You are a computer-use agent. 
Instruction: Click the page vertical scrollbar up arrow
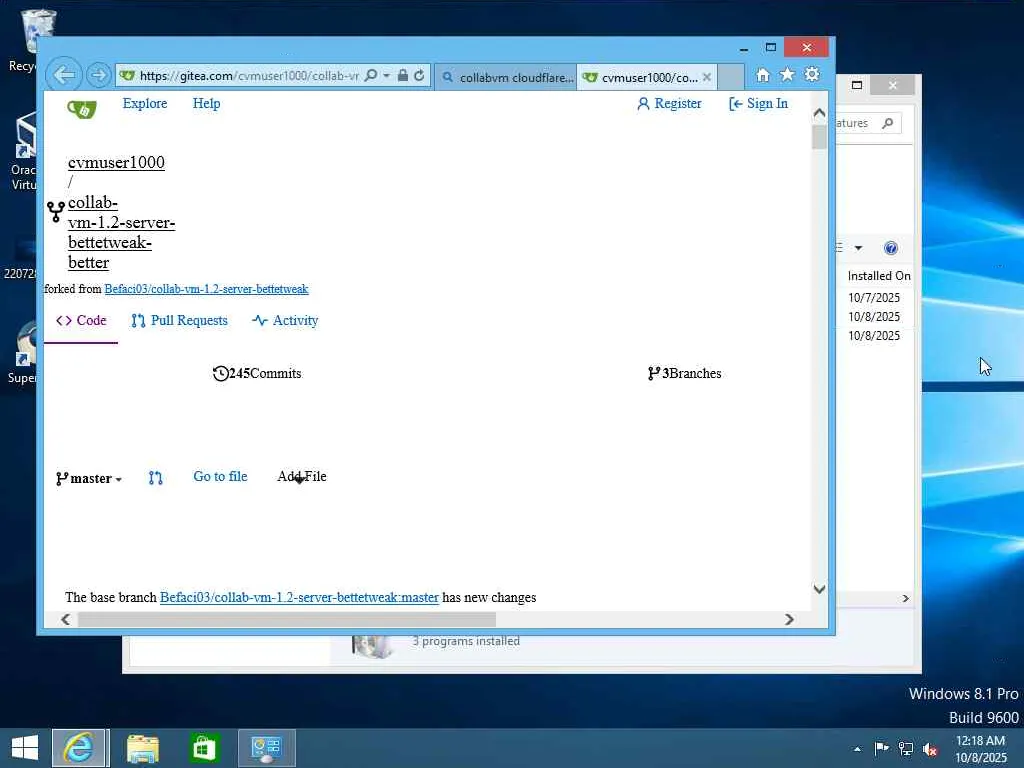pos(819,113)
